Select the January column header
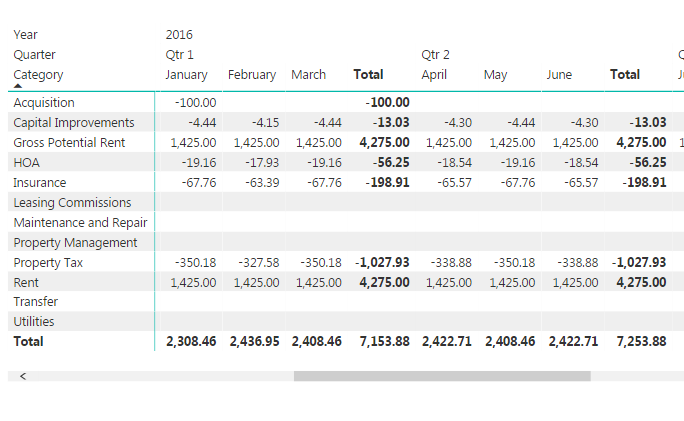The image size is (684, 421). (x=186, y=75)
